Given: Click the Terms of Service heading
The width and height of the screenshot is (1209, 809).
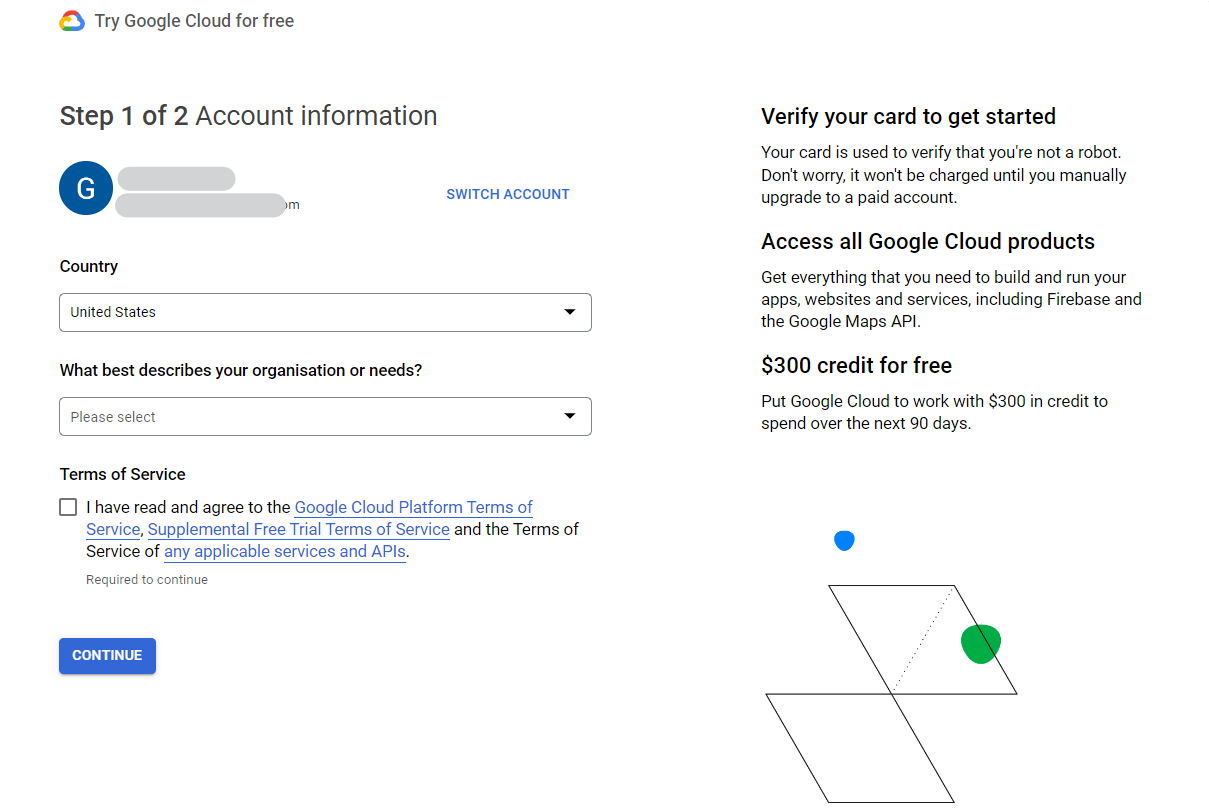Looking at the screenshot, I should click(x=122, y=474).
